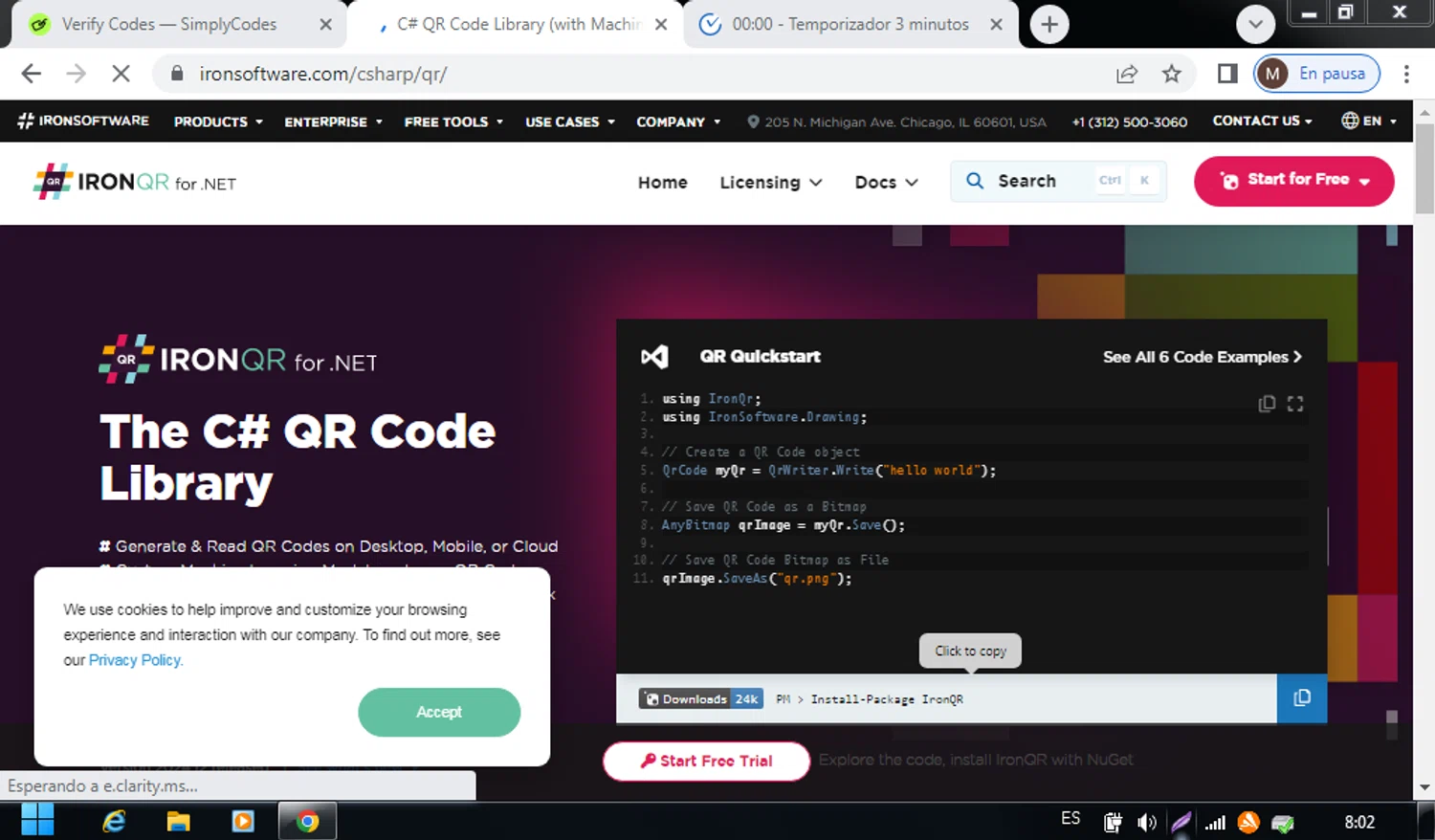Click the share page icon in address bar
Screen dimensions: 1435x840
pyautogui.click(x=1127, y=74)
